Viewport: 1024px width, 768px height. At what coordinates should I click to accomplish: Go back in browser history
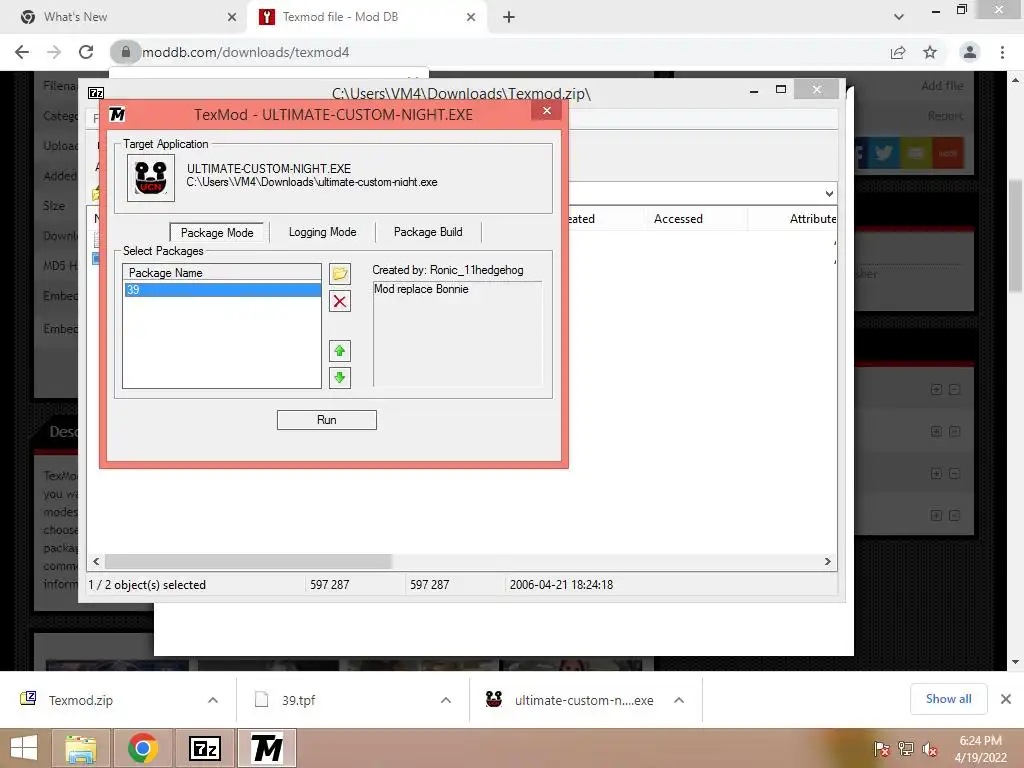[22, 52]
